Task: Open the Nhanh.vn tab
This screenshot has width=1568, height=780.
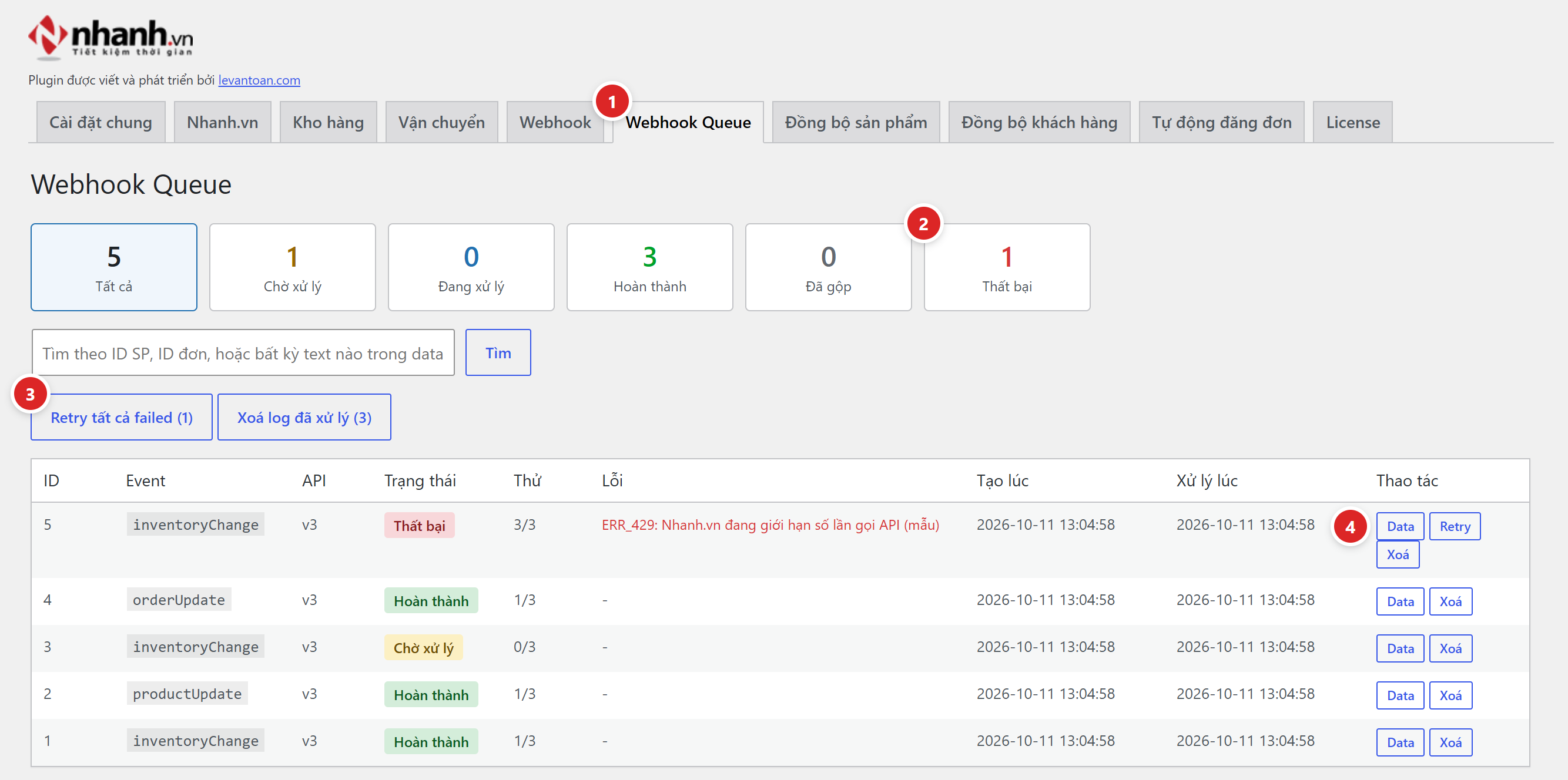Action: [222, 122]
